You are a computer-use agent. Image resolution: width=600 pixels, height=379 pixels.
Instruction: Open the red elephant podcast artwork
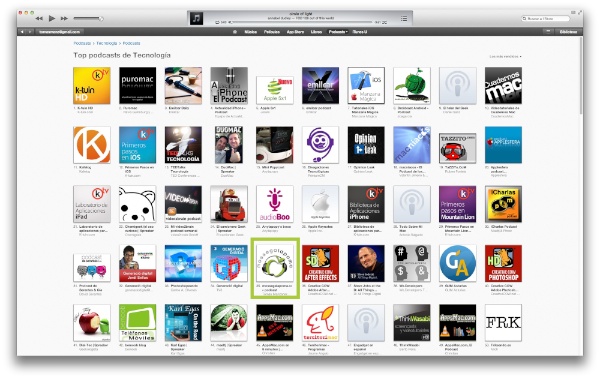click(320, 323)
